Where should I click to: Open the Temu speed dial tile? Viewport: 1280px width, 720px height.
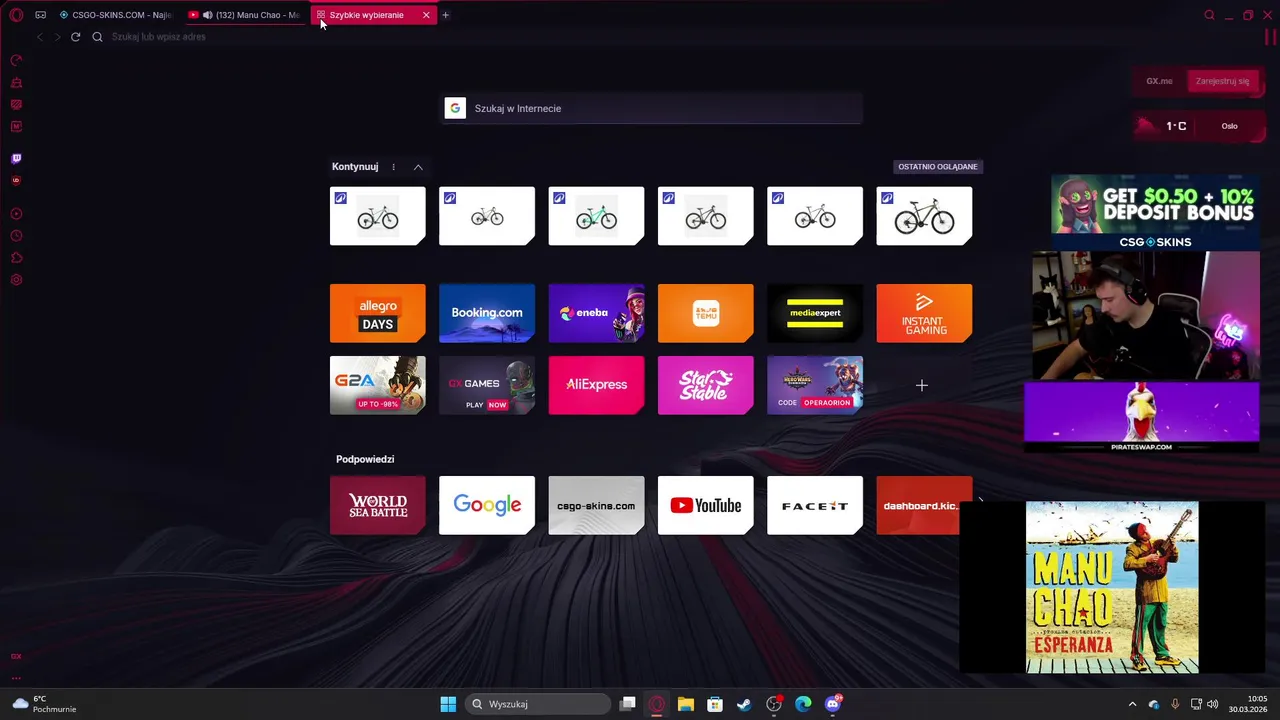click(x=706, y=313)
